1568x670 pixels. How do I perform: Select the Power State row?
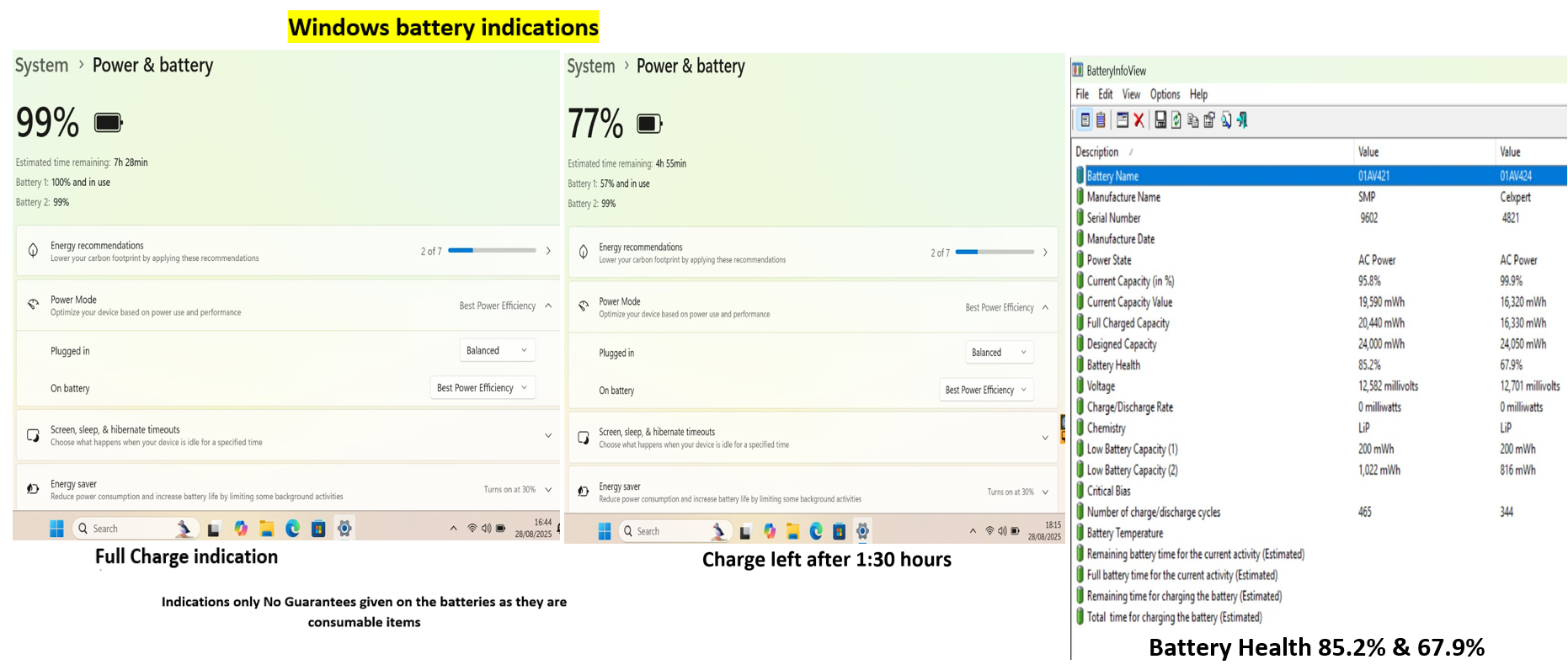(x=1320, y=260)
